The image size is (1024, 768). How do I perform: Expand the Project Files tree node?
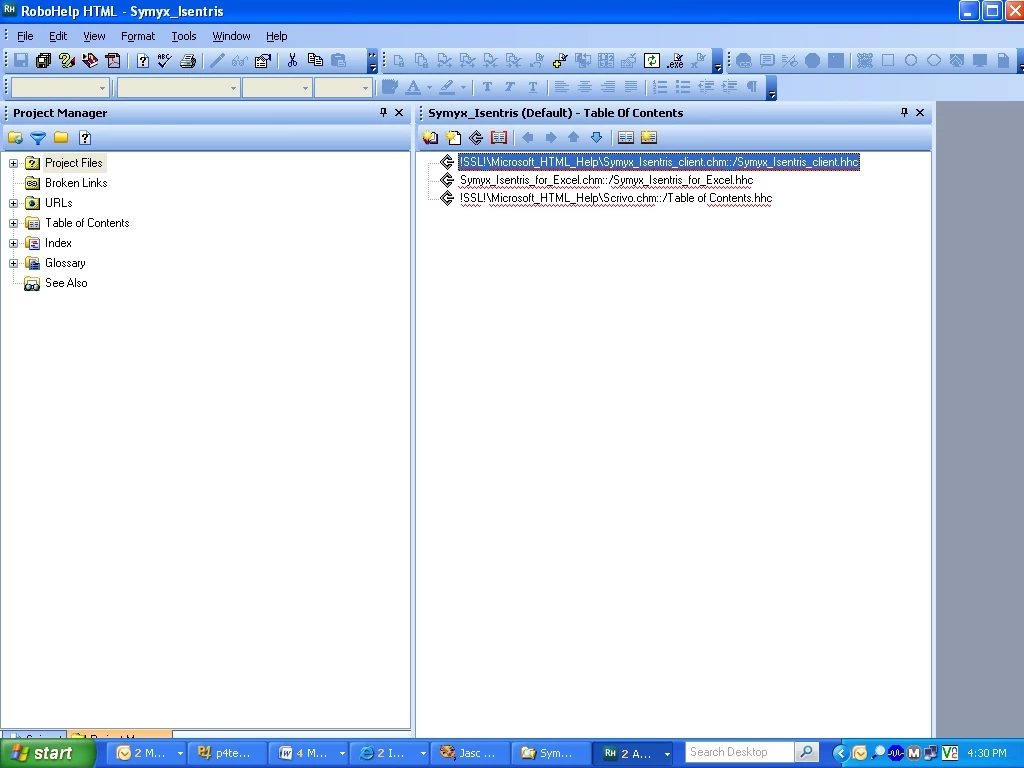click(13, 163)
